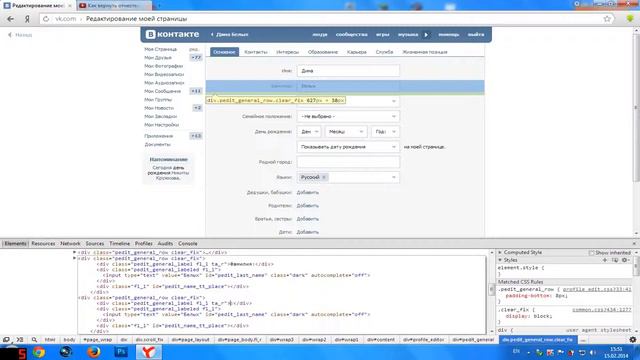Click the Yandex 'Я' home button
The width and height of the screenshot is (640, 360).
tap(27, 19)
